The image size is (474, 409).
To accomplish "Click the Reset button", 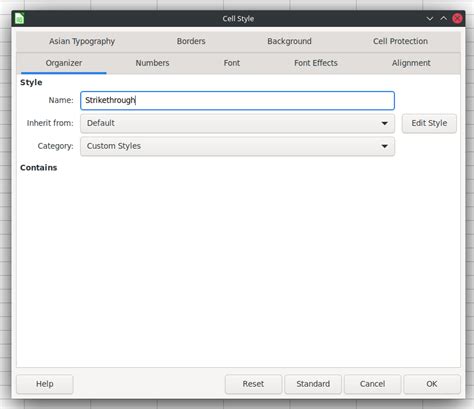I will click(253, 384).
